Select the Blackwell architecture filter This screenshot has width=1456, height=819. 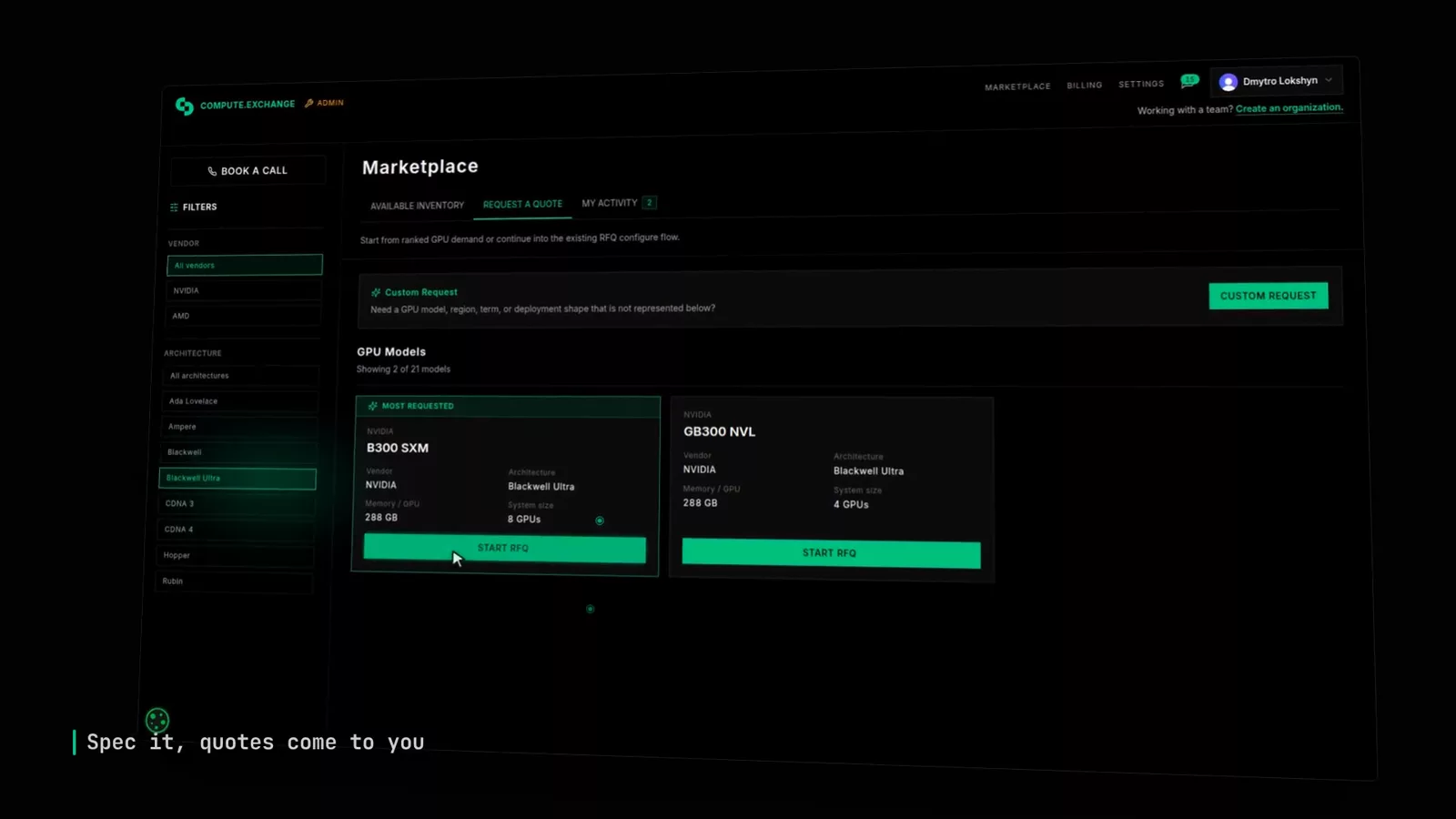pos(238,452)
